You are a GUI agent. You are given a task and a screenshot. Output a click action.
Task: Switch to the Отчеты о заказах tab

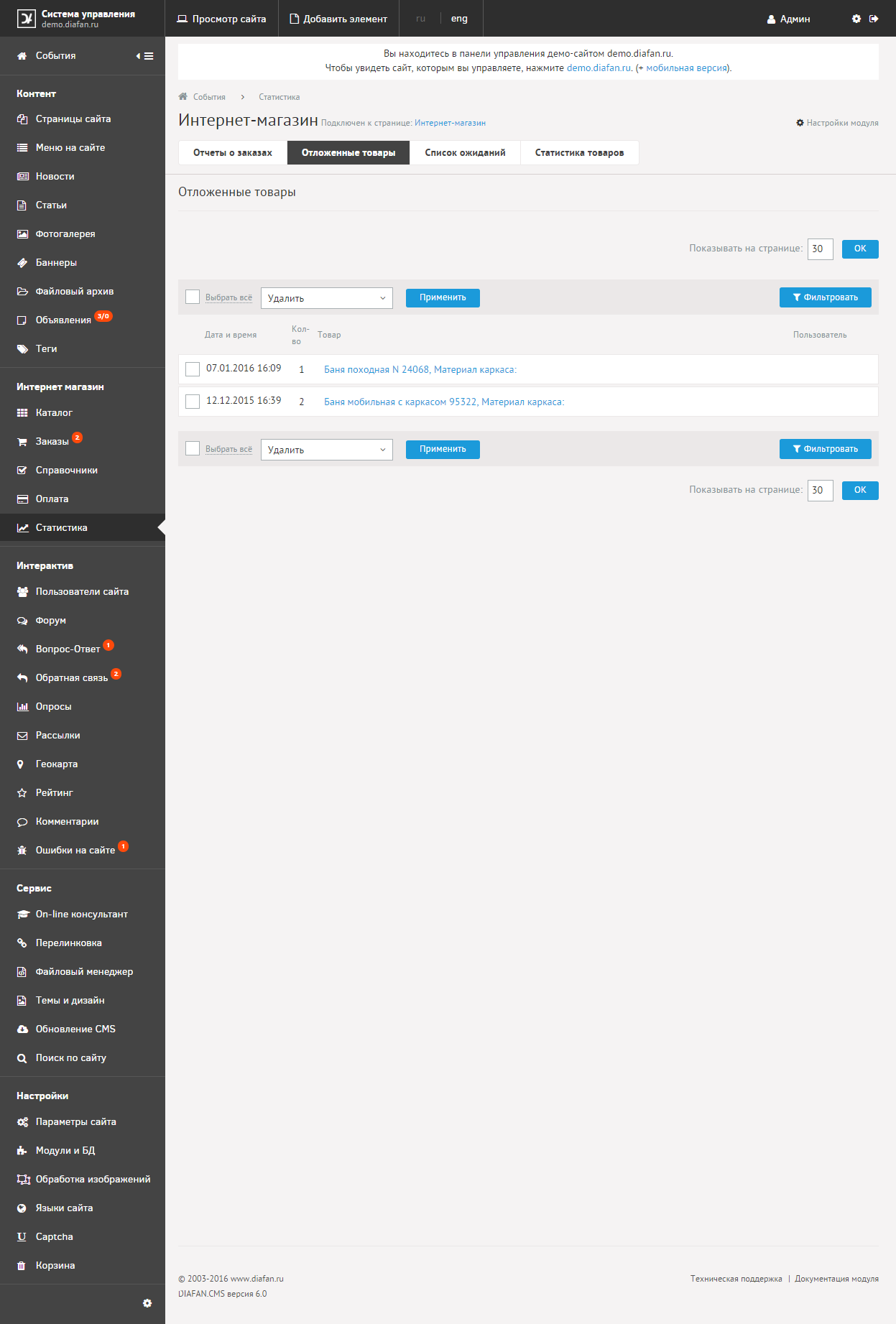click(x=233, y=153)
